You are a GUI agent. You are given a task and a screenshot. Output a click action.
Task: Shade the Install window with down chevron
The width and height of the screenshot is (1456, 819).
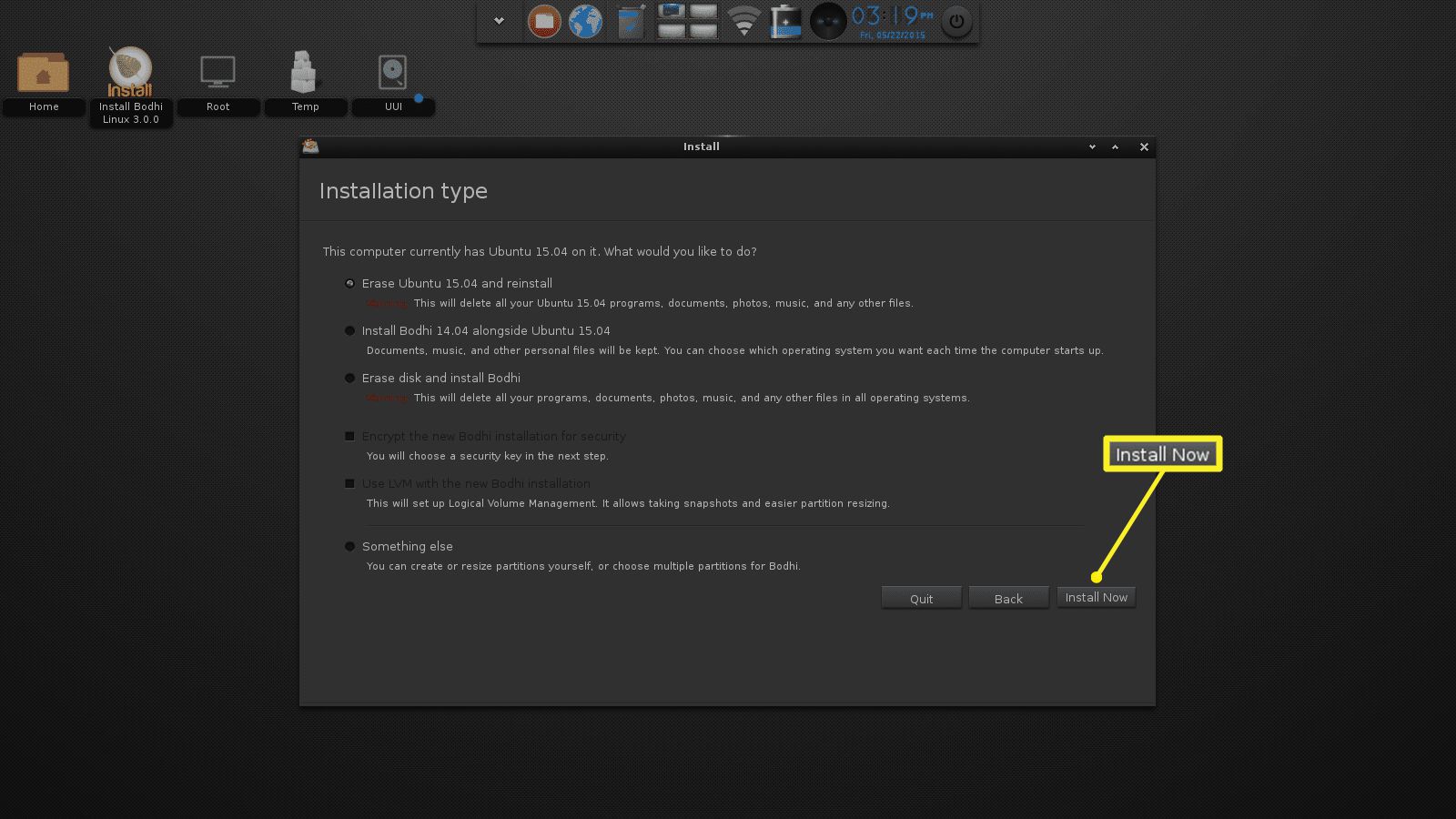tap(1092, 147)
